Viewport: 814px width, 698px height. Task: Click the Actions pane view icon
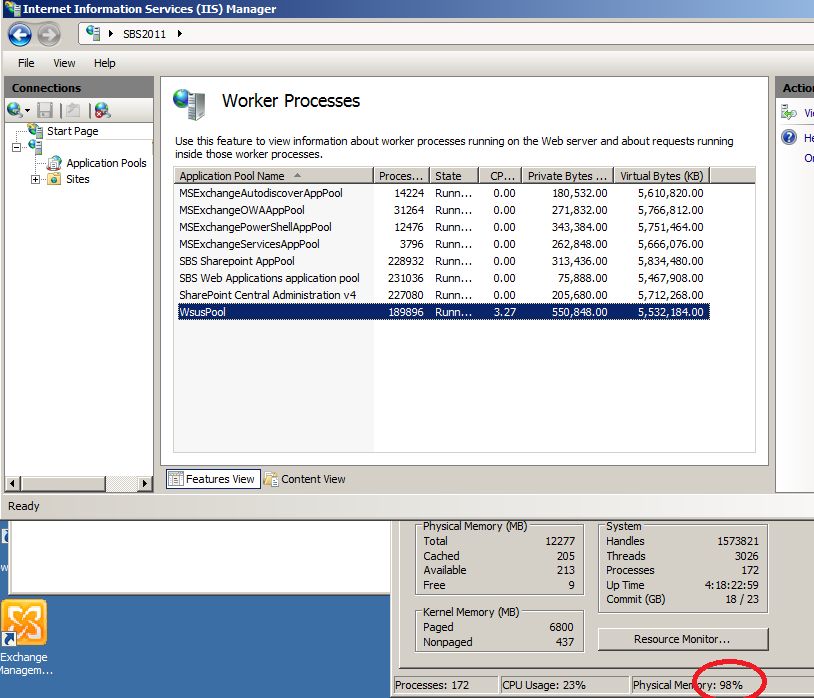tap(789, 112)
